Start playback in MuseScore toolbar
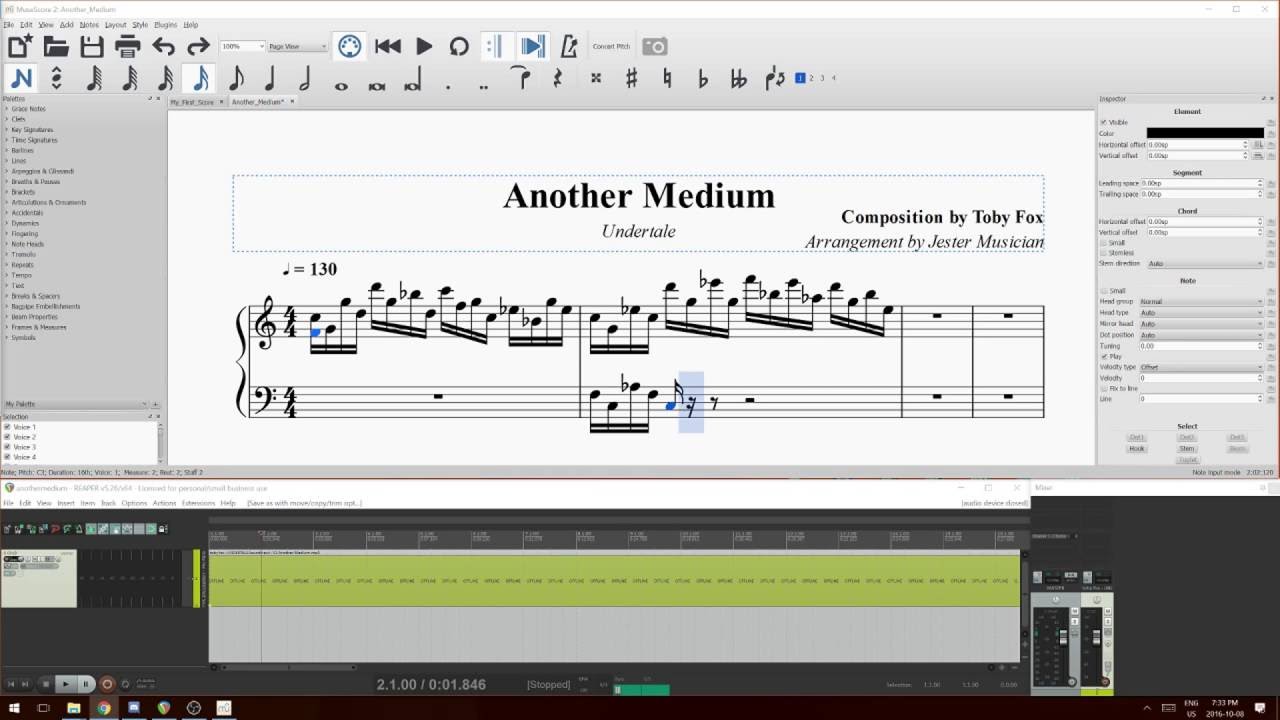Viewport: 1280px width, 720px height. (x=424, y=46)
